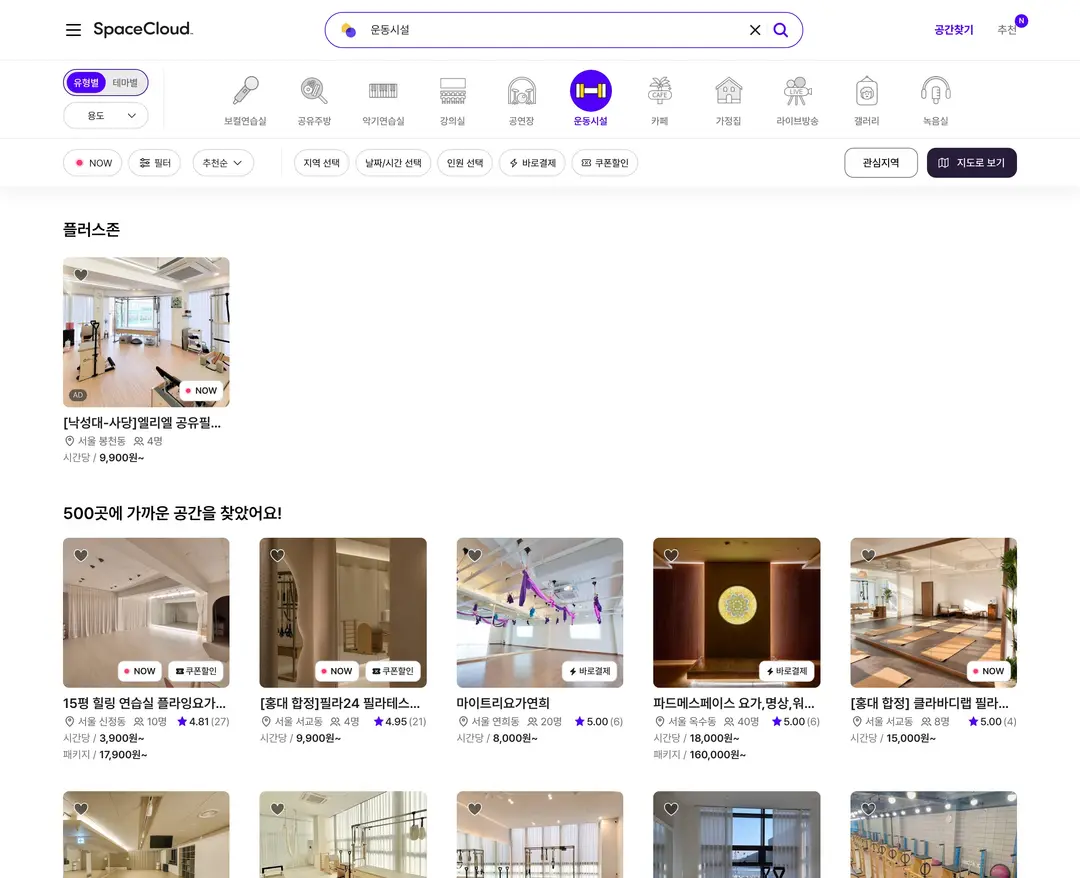Open the 추천 tab
1080x878 pixels.
point(1007,30)
